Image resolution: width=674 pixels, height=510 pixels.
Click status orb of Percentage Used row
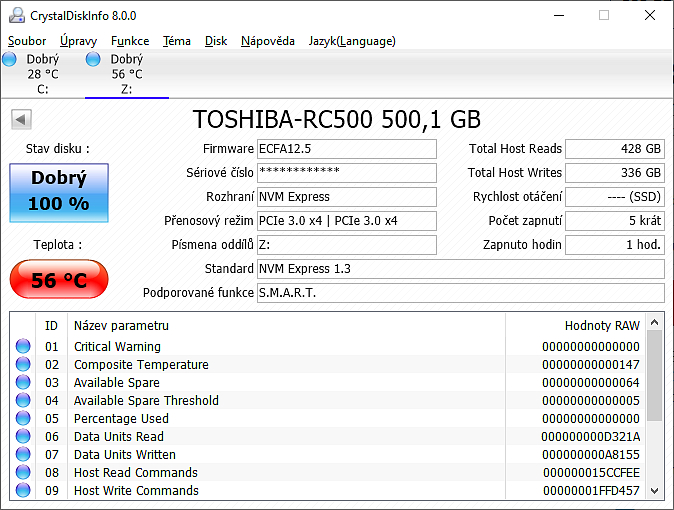click(23, 418)
